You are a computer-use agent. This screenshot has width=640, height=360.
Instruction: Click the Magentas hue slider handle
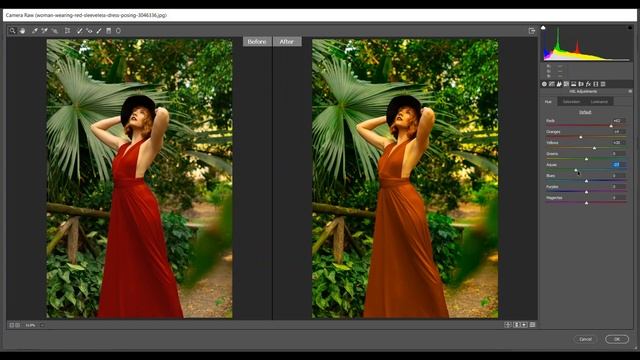(587, 203)
